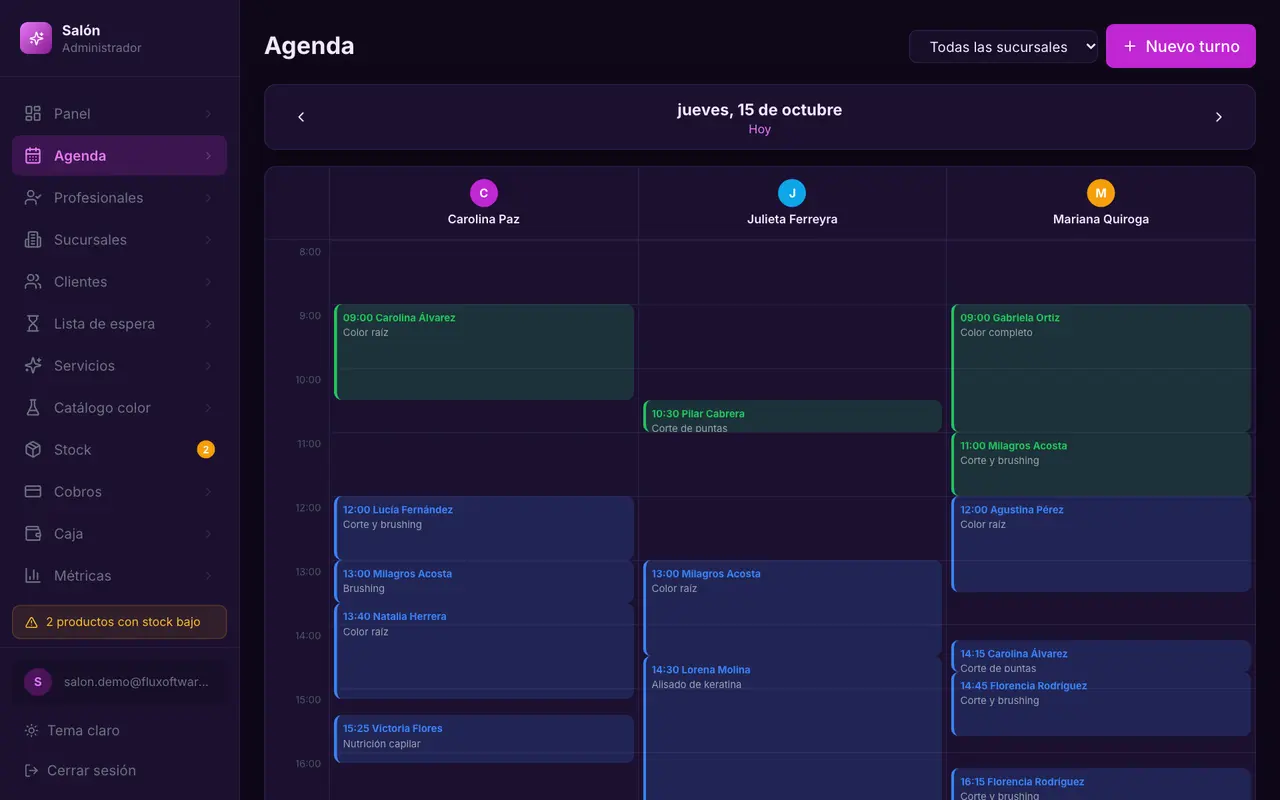Viewport: 1280px width, 800px height.
Task: Click the 2 productos con stock bajo alert
Action: 119,622
